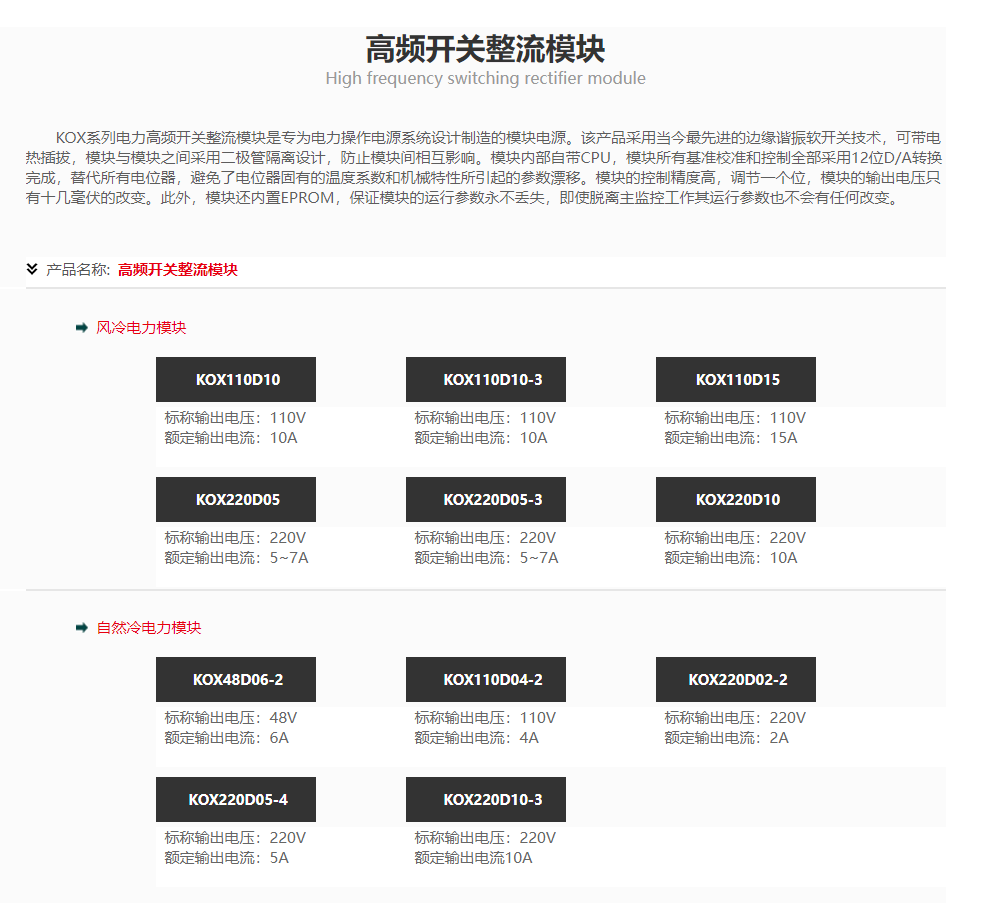Click the 标称输出电压: 48V spec text

(x=230, y=718)
